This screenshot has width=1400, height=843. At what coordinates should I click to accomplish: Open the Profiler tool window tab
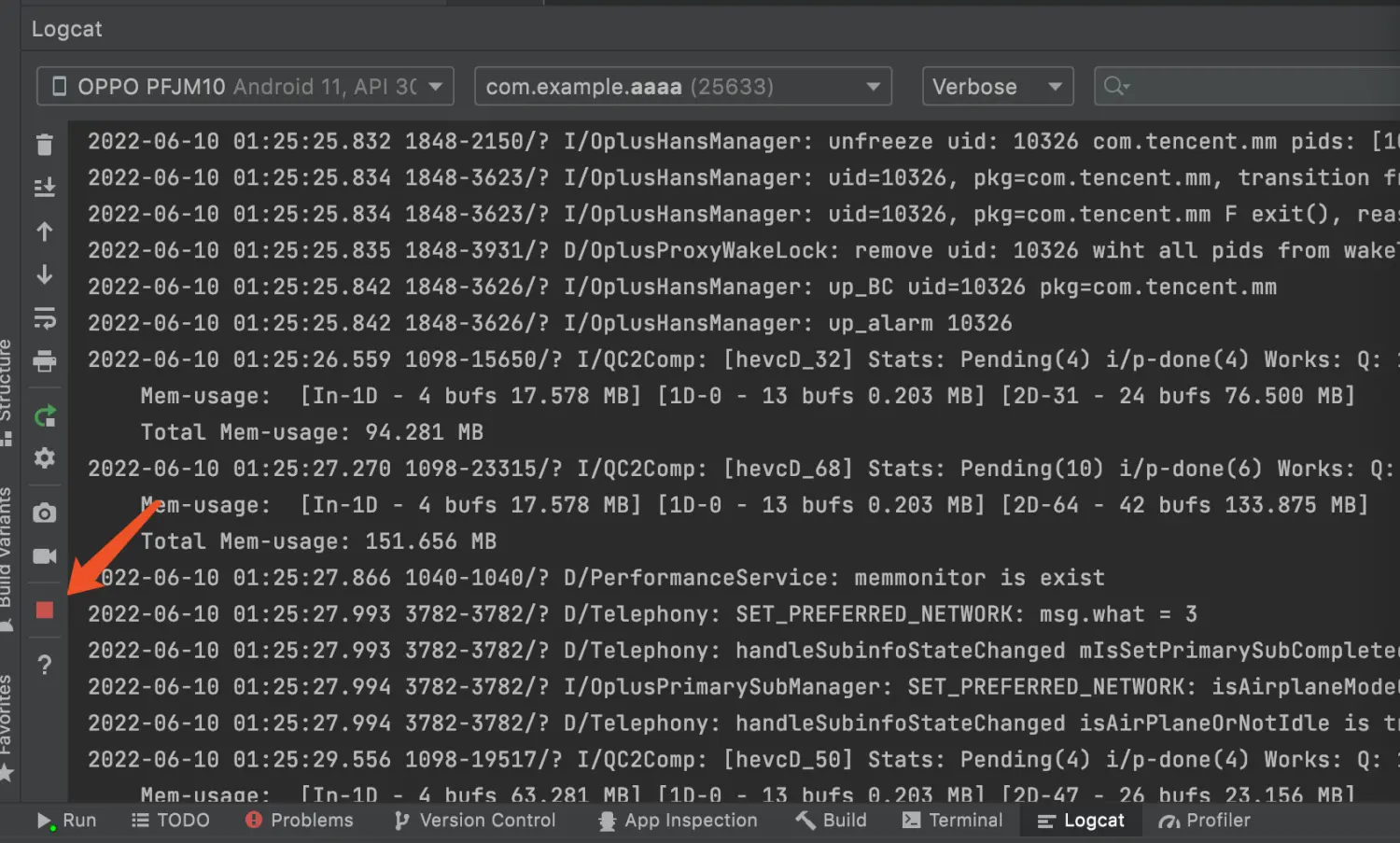click(1204, 821)
